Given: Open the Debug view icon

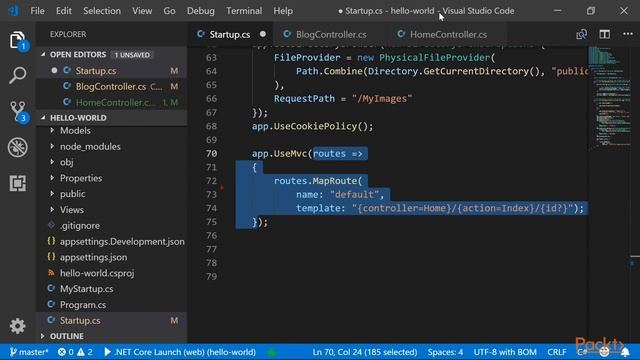Looking at the screenshot, I should pyautogui.click(x=18, y=147).
